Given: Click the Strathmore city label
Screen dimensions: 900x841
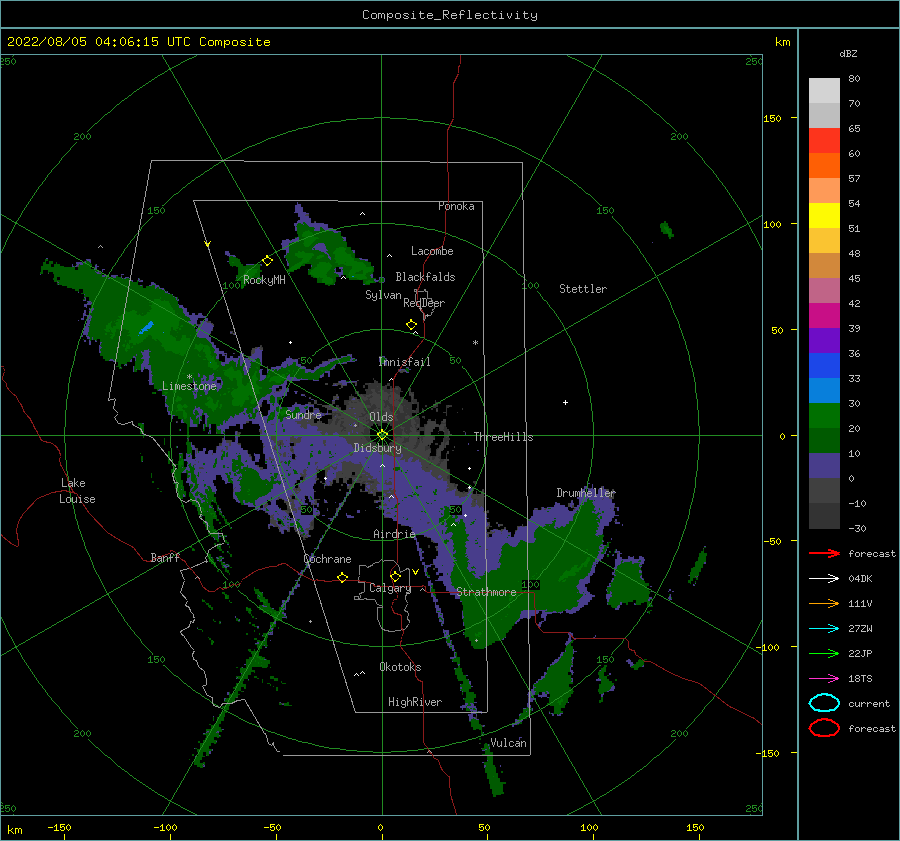Looking at the screenshot, I should (x=486, y=592).
